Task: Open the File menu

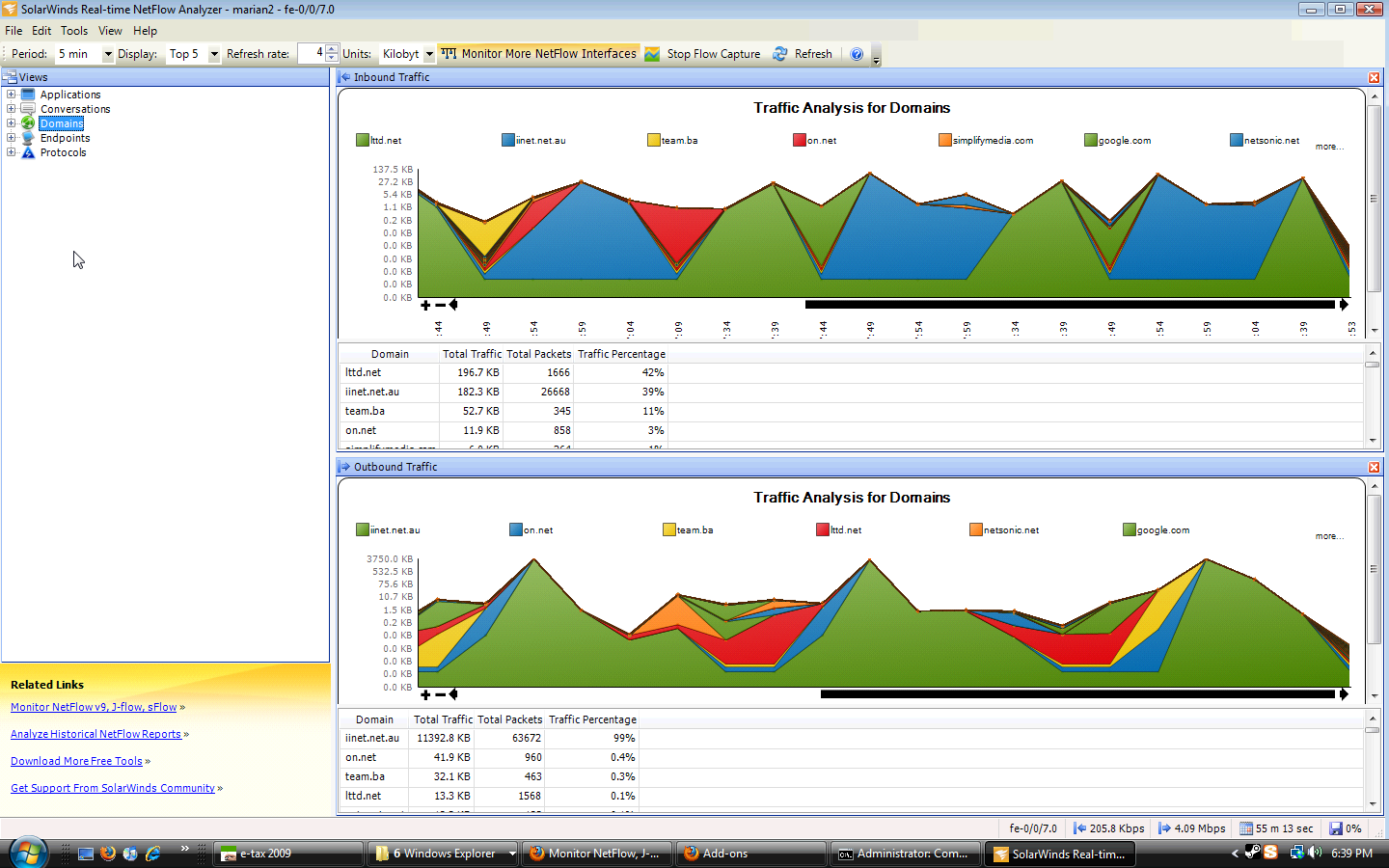Action: click(x=14, y=31)
